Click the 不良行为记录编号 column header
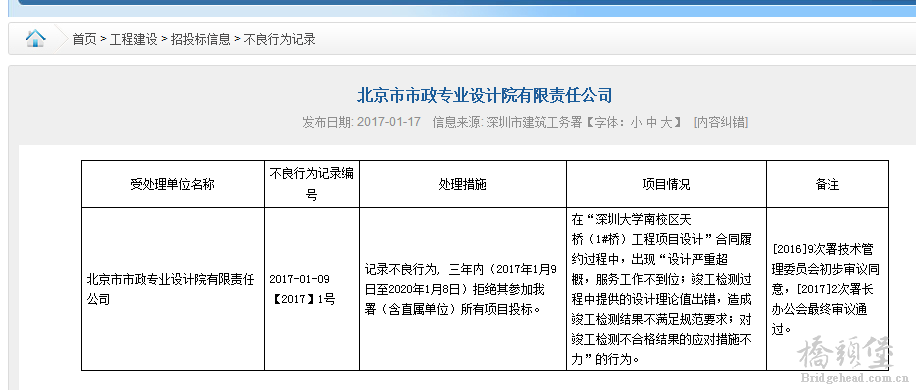This screenshot has width=916, height=390. (311, 184)
